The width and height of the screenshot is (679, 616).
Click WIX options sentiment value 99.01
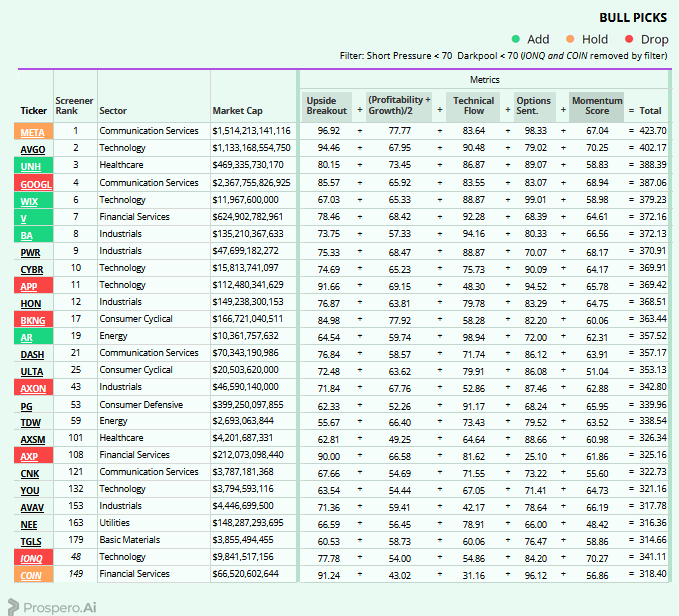pos(536,200)
